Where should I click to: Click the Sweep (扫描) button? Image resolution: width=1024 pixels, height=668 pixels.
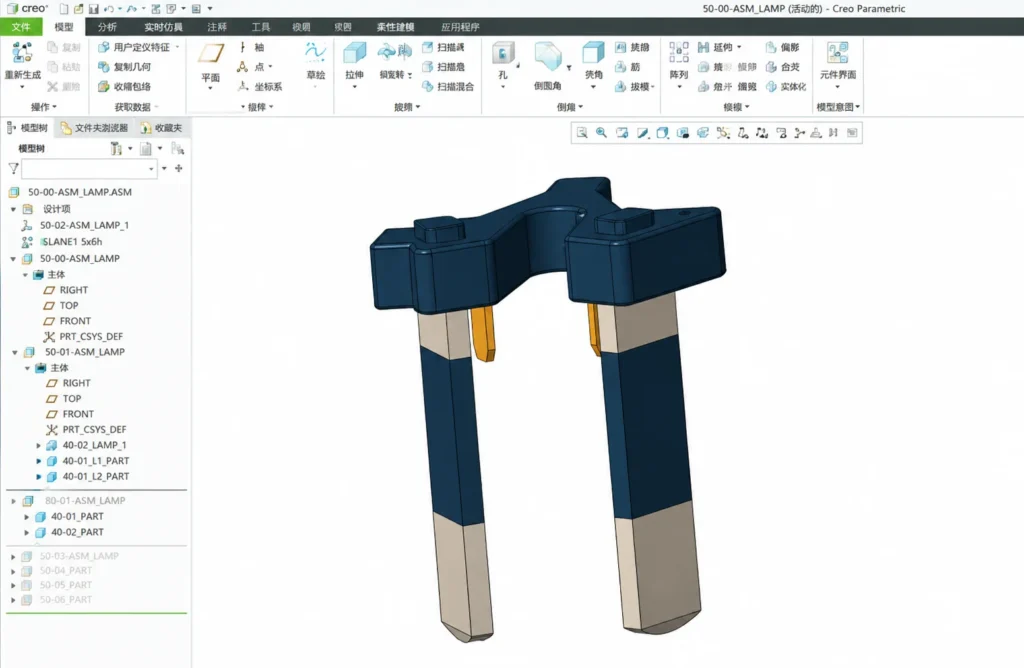443,47
